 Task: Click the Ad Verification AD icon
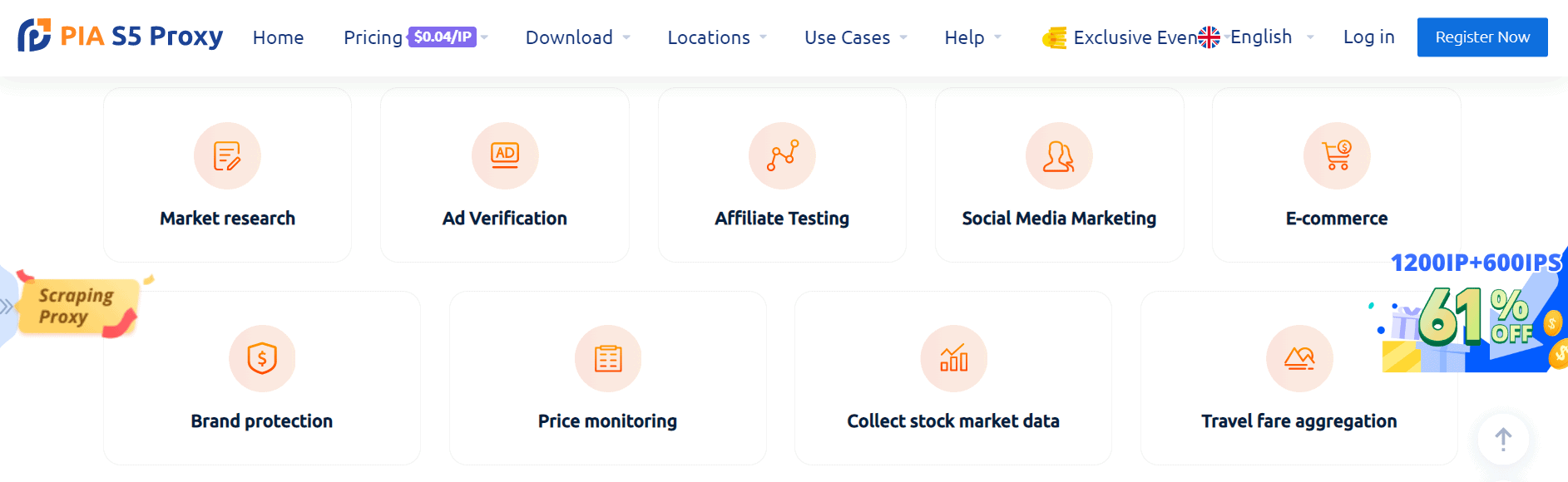pos(505,156)
